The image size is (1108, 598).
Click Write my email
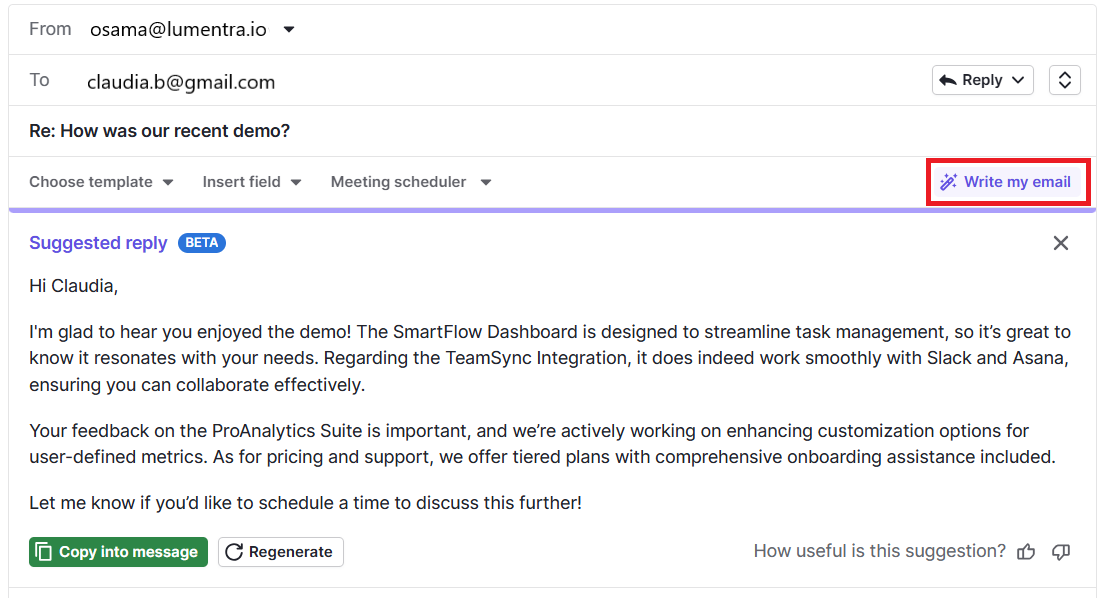pos(1014,182)
